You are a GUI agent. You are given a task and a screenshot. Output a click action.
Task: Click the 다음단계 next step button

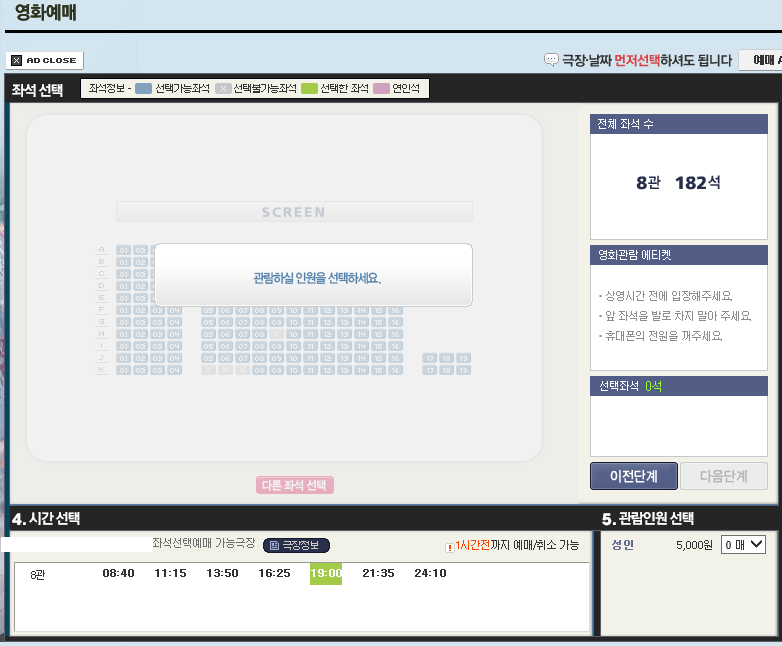[x=724, y=476]
